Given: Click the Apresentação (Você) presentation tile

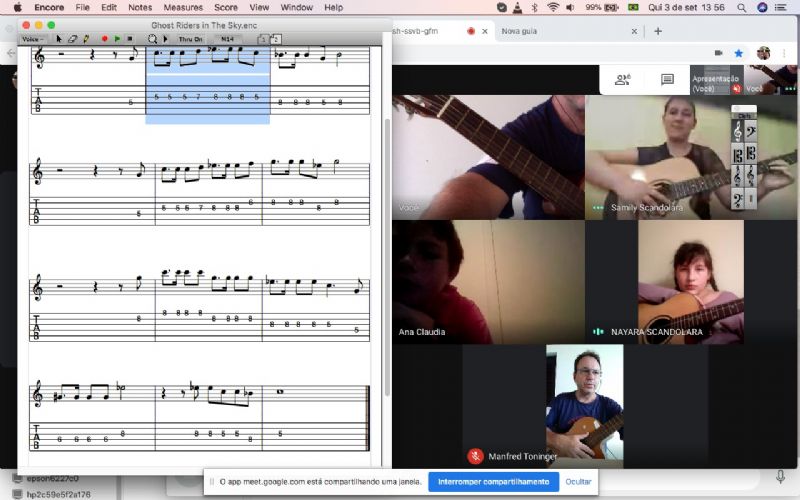Looking at the screenshot, I should coord(716,80).
